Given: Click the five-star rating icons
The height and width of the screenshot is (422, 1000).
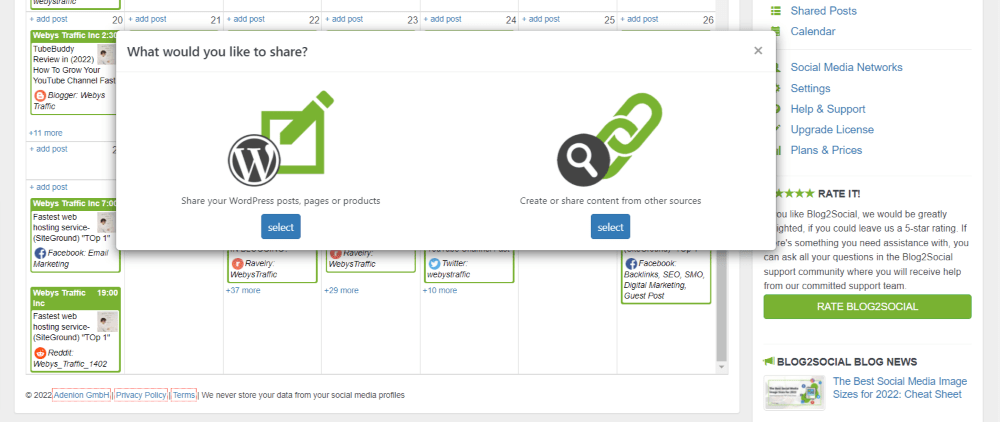Looking at the screenshot, I should [793, 193].
